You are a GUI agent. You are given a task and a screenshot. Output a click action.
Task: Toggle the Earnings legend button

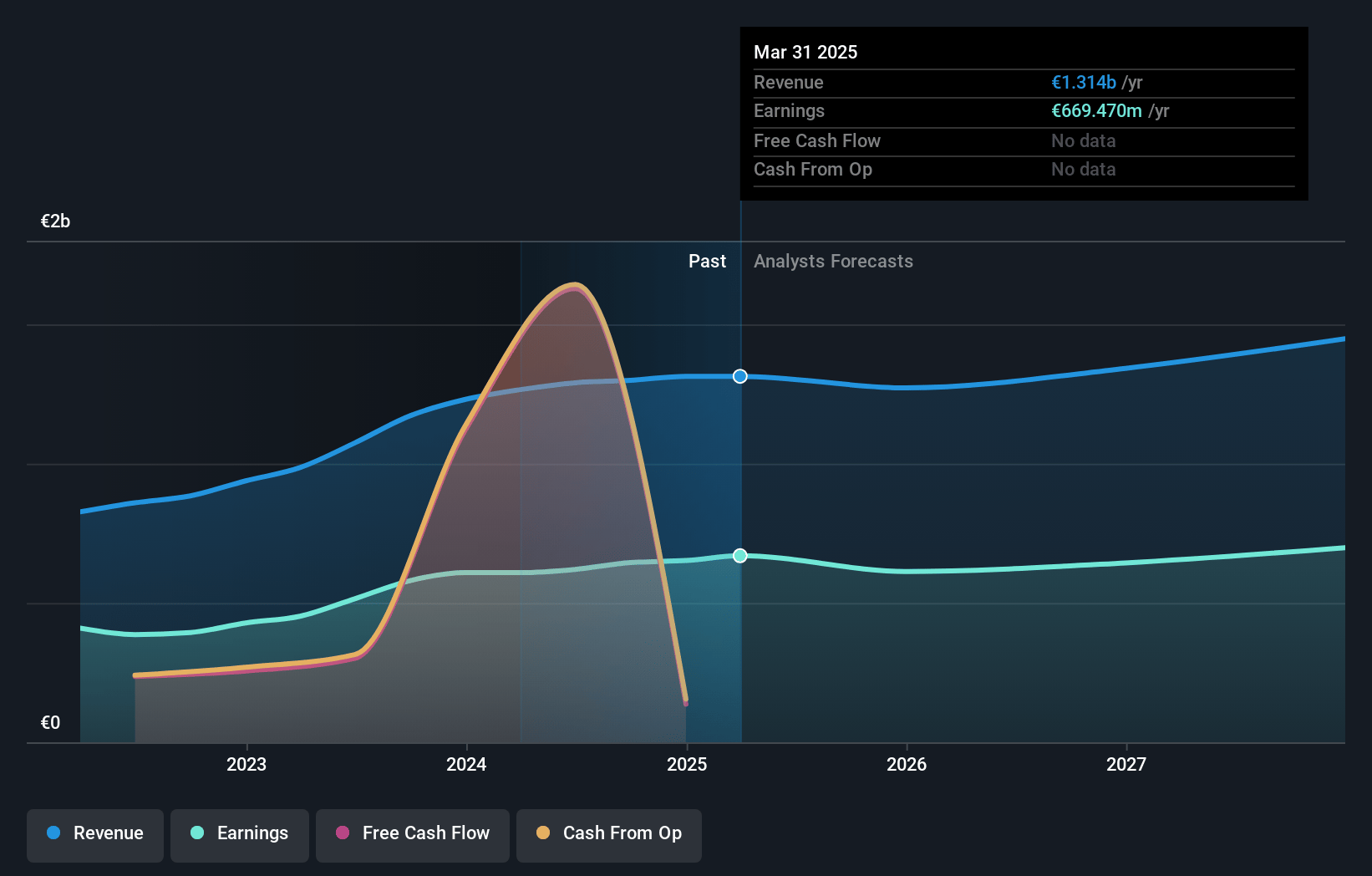(240, 835)
